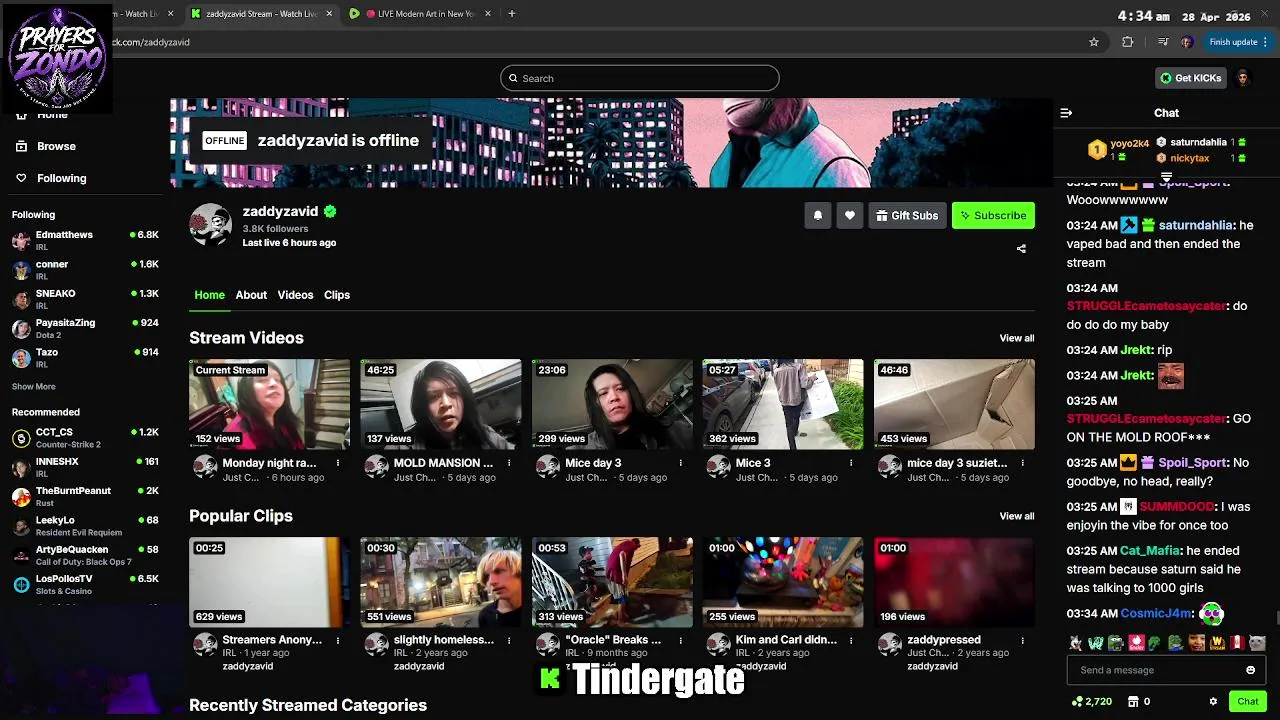Close the zaddyzavid Stream browser tab

[329, 14]
